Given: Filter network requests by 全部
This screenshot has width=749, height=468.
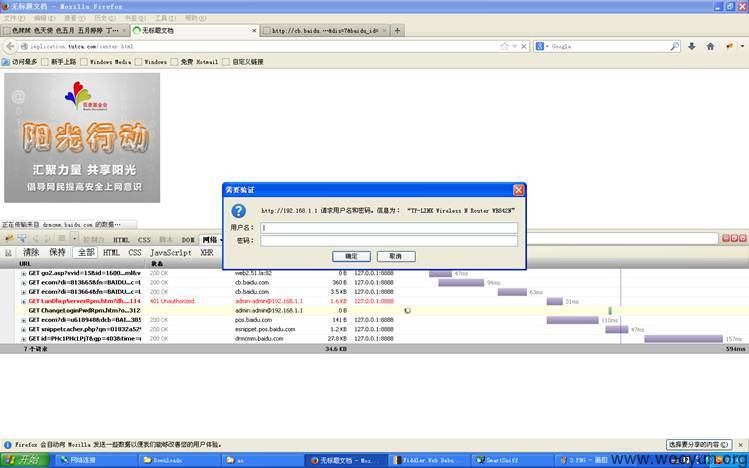Looking at the screenshot, I should click(86, 253).
